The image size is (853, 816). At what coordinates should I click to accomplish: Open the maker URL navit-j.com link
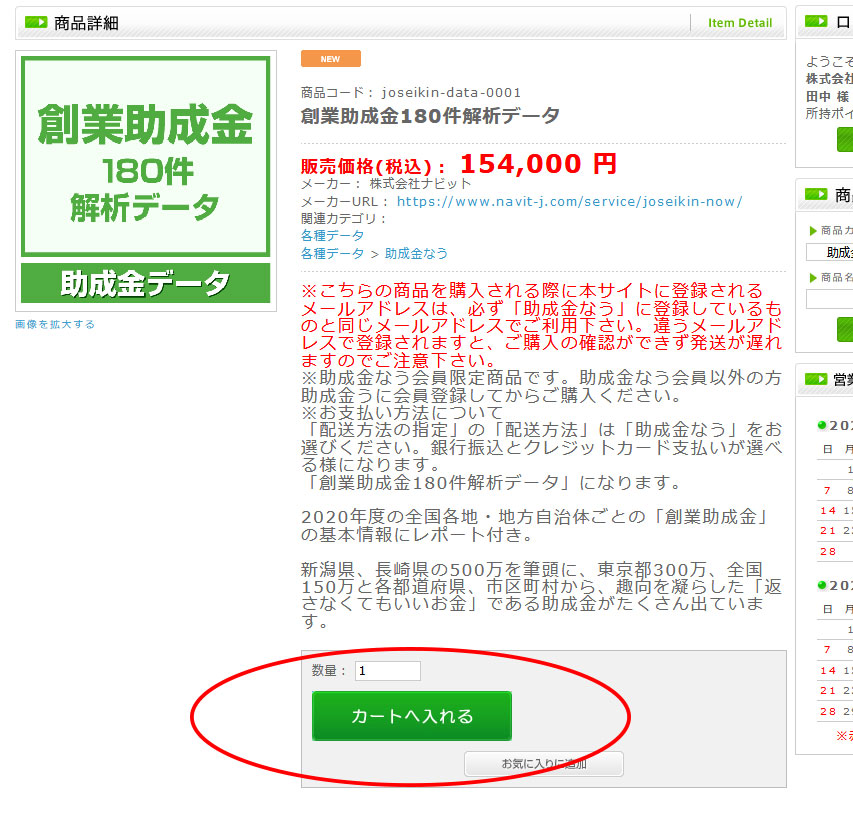pyautogui.click(x=569, y=201)
